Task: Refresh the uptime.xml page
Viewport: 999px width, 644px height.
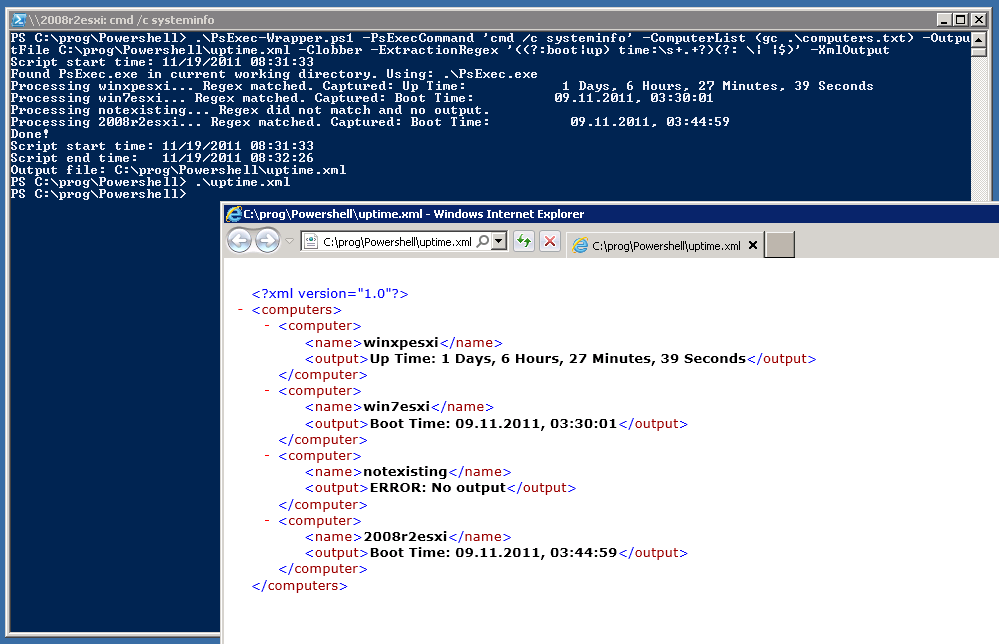Action: pos(524,242)
